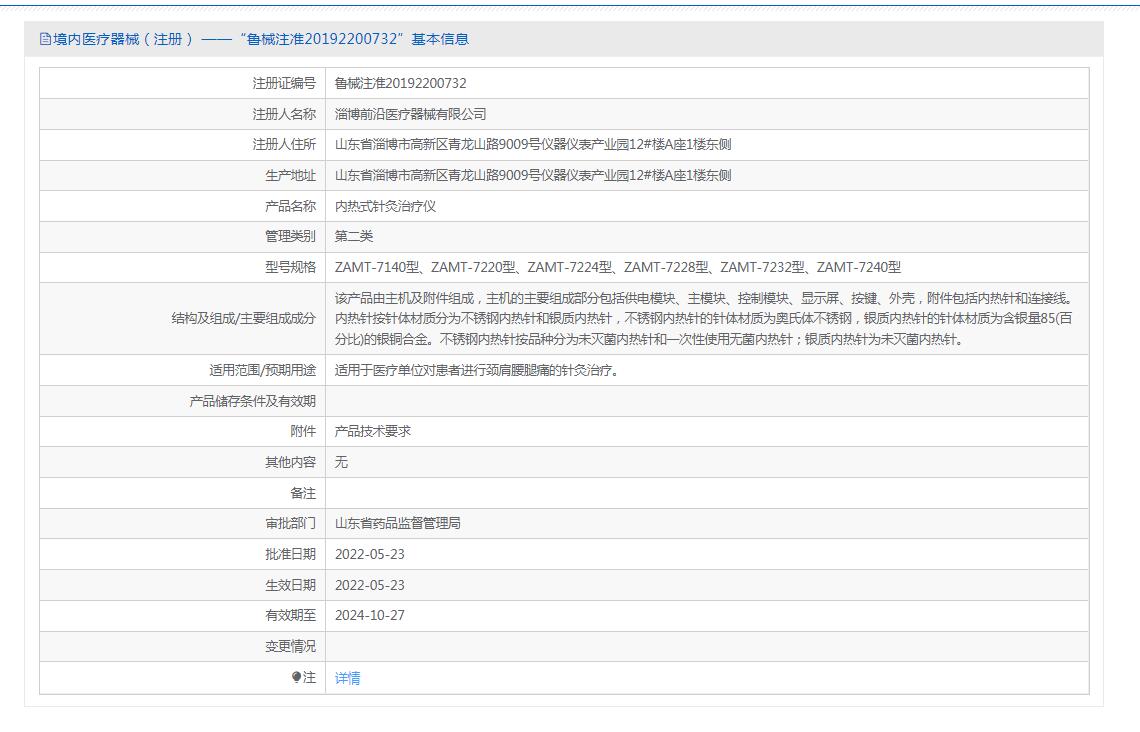
Task: Select the approval authority 山东省药品监督管理局
Action: point(398,523)
